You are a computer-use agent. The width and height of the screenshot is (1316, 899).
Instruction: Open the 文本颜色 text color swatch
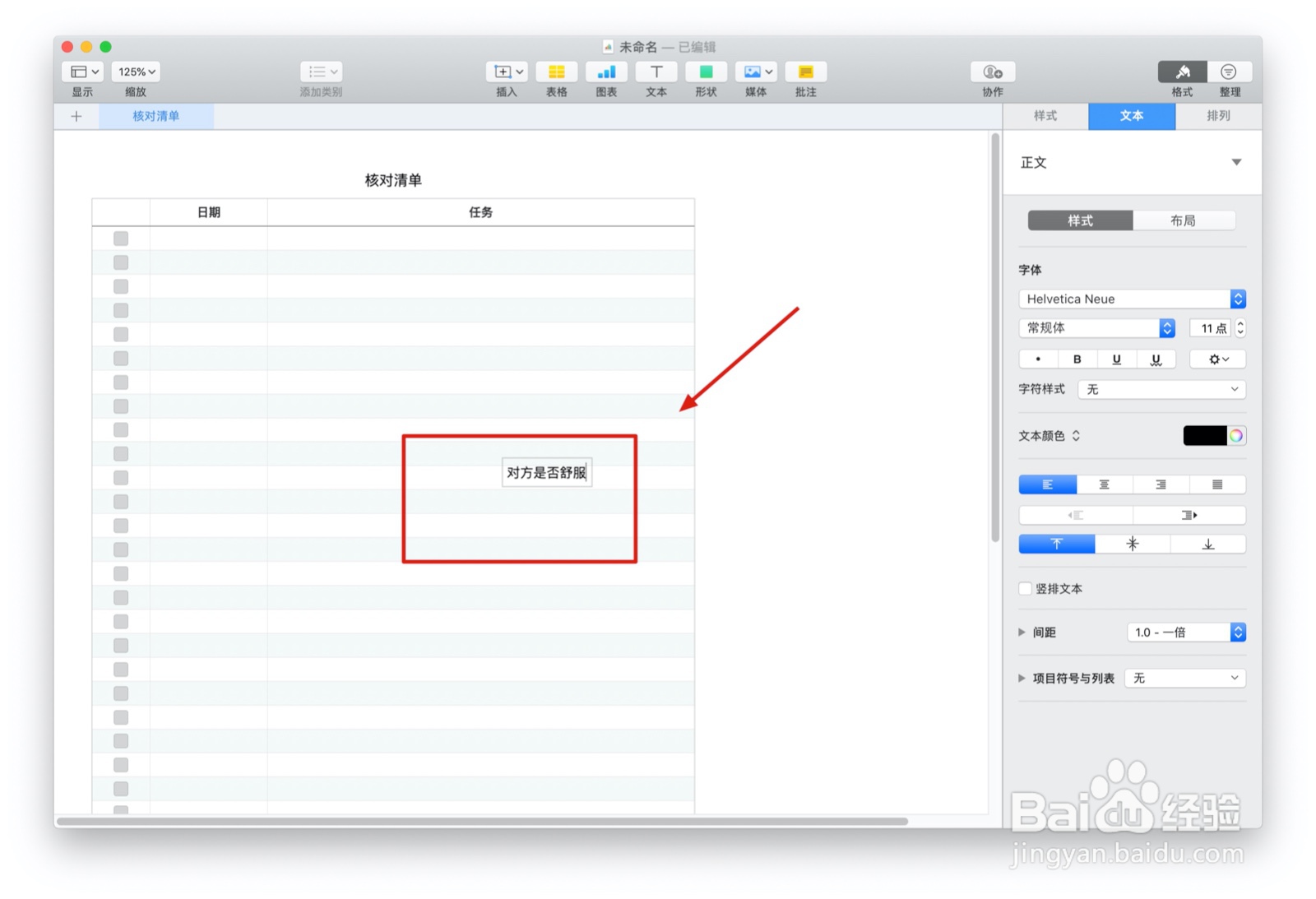(x=1206, y=435)
